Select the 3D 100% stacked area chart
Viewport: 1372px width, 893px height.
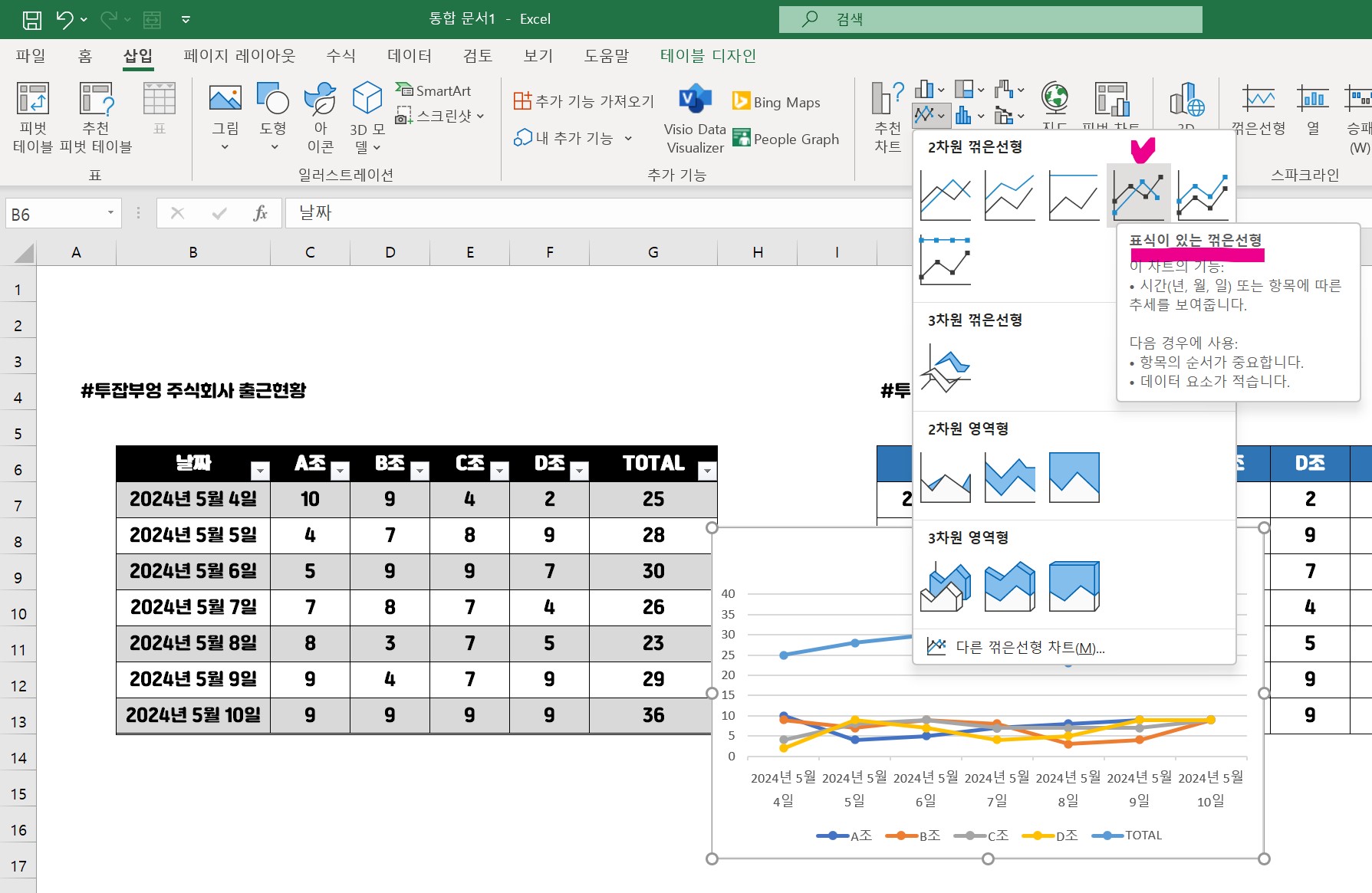[x=1074, y=586]
